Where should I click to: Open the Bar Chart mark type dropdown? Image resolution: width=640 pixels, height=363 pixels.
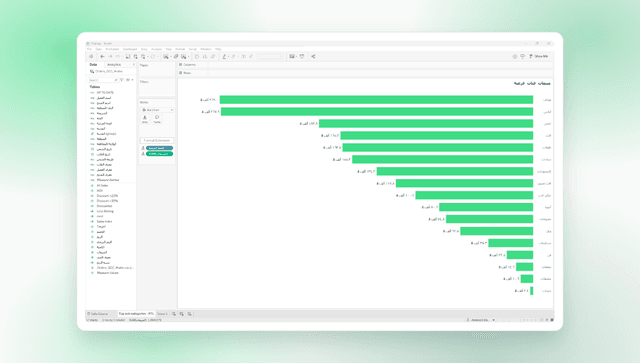point(157,110)
